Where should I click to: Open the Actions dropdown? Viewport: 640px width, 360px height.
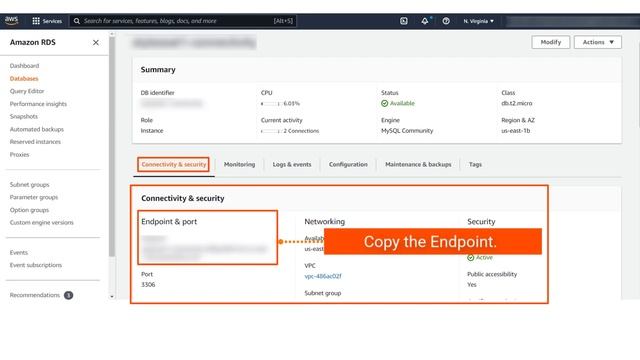(598, 42)
